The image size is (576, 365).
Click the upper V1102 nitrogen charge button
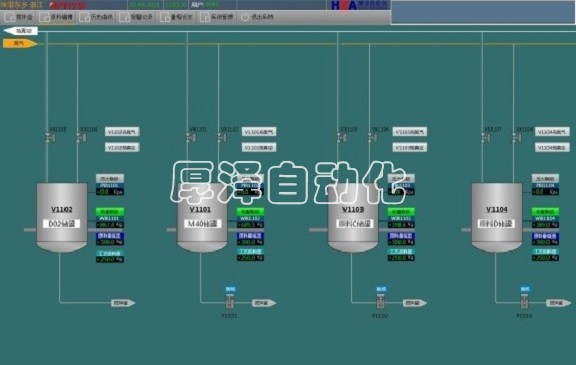tap(122, 132)
